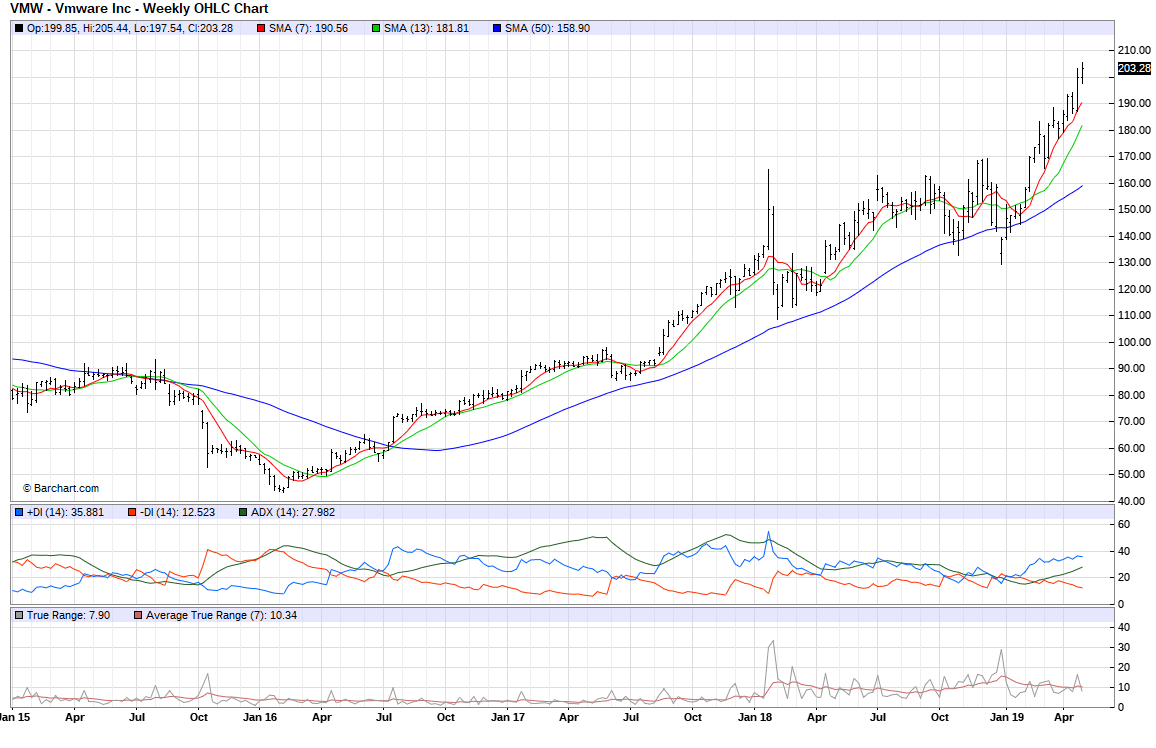This screenshot has width=1156, height=748.
Task: Click the 'Average True Range (7): 10.34' label
Action: 221,615
